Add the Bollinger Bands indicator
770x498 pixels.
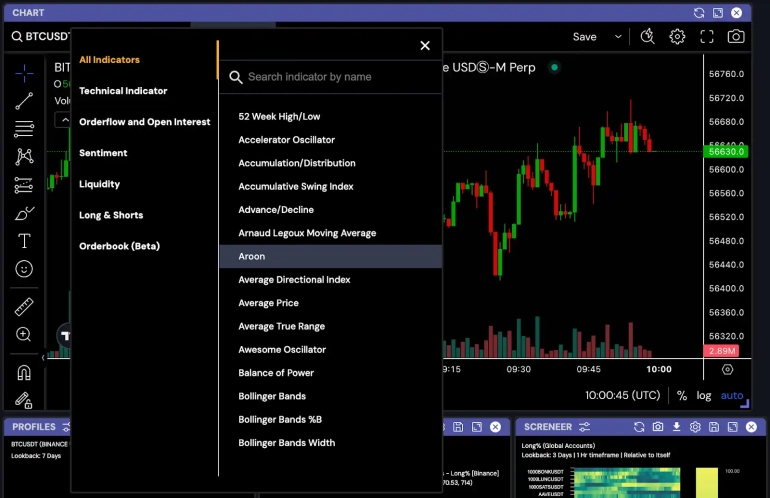click(x=272, y=396)
